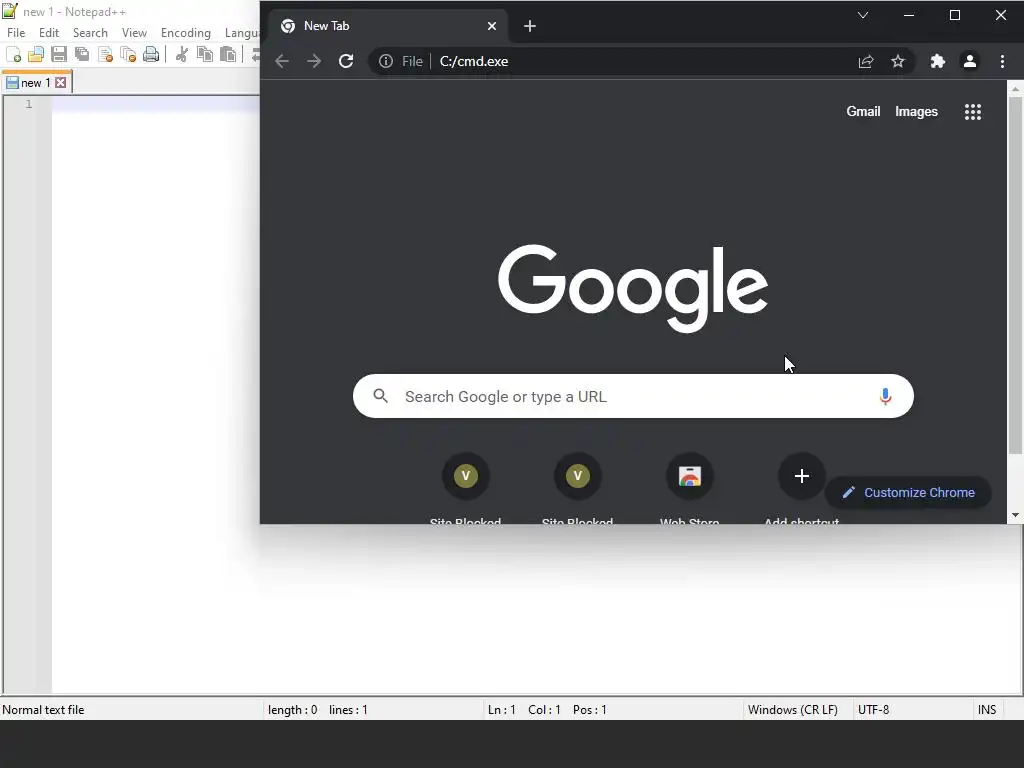The width and height of the screenshot is (1024, 768).
Task: Click Notepad++ title bar icon
Action: [x=10, y=11]
